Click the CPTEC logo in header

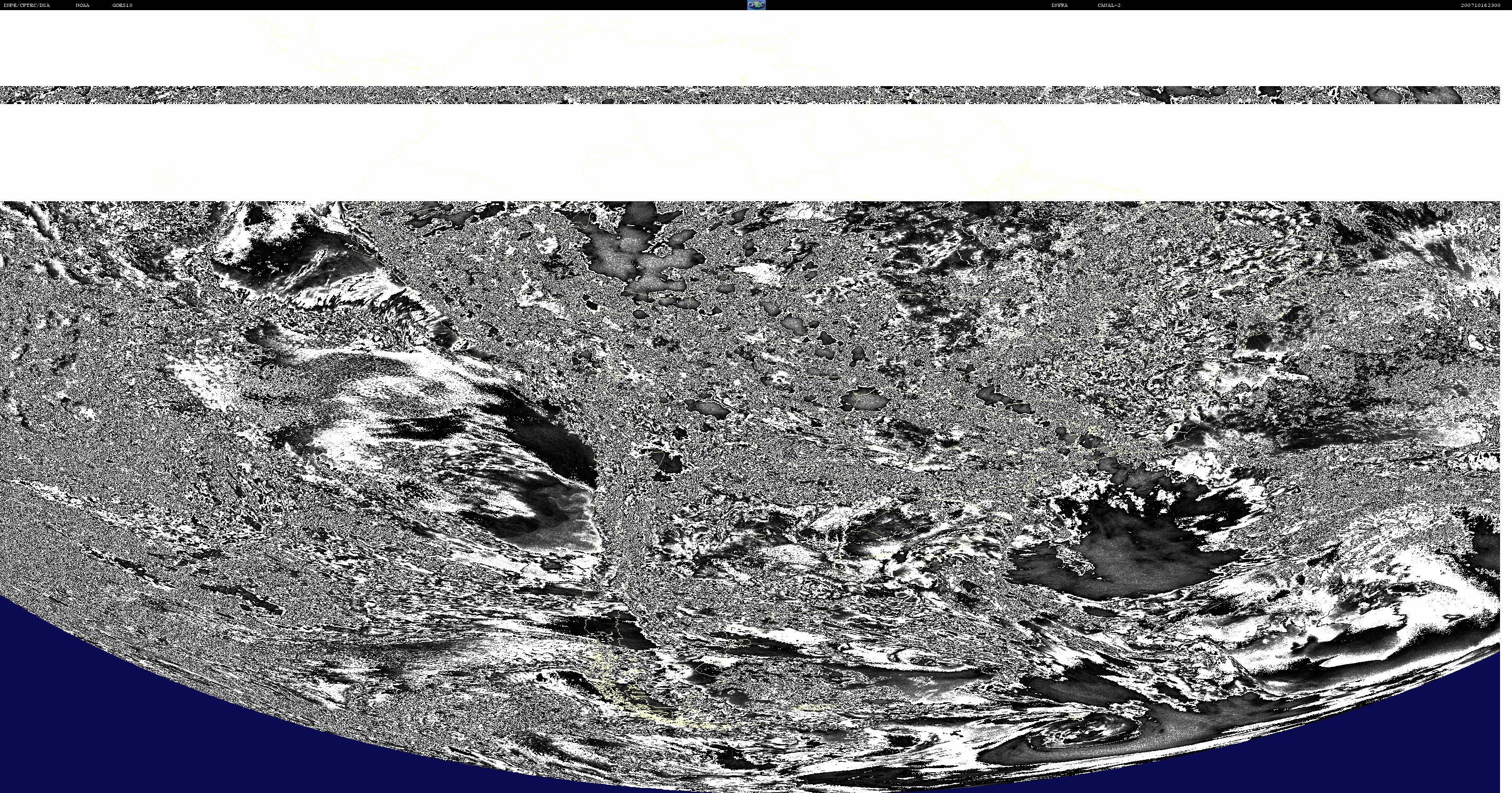tap(756, 5)
